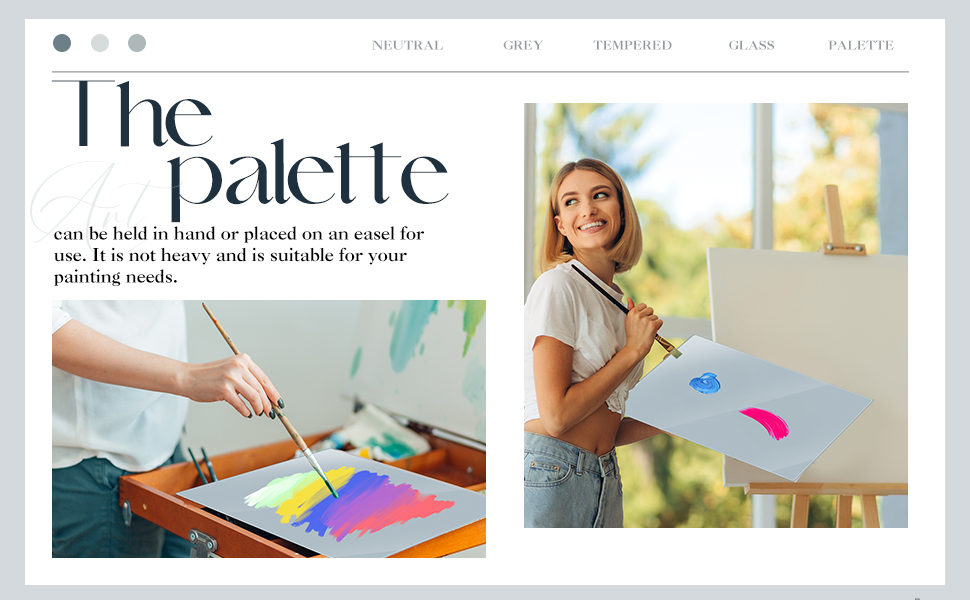
Task: Click the palette description paragraph
Action: point(239,255)
